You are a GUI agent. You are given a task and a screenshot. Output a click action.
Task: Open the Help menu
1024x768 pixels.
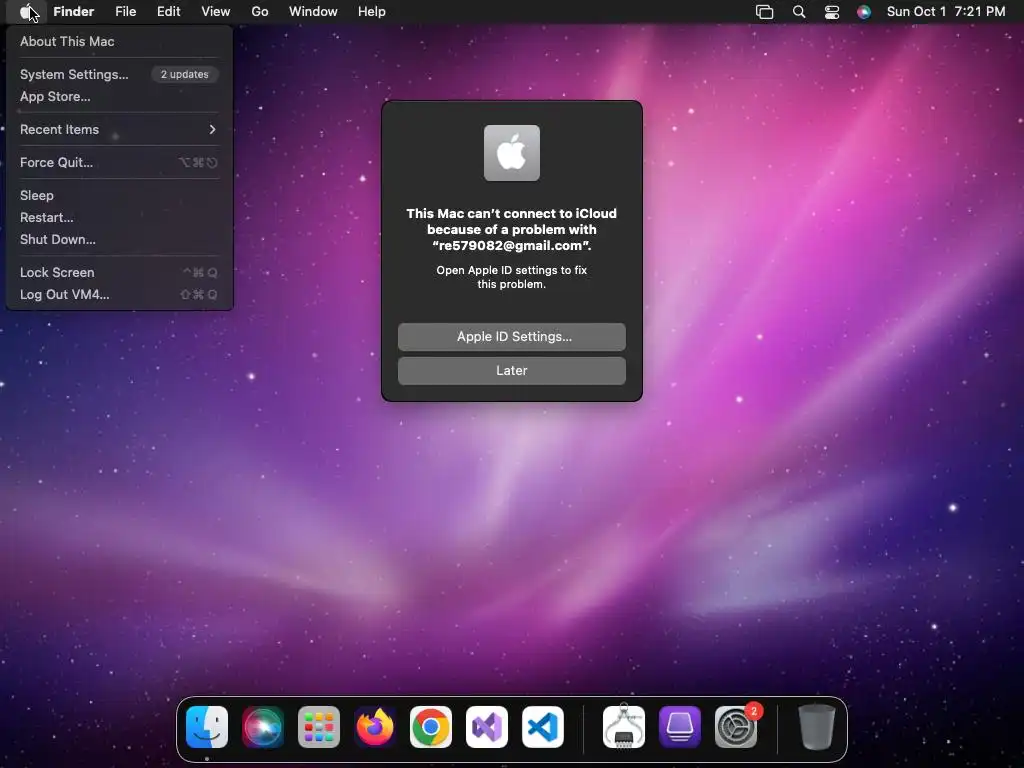(372, 12)
